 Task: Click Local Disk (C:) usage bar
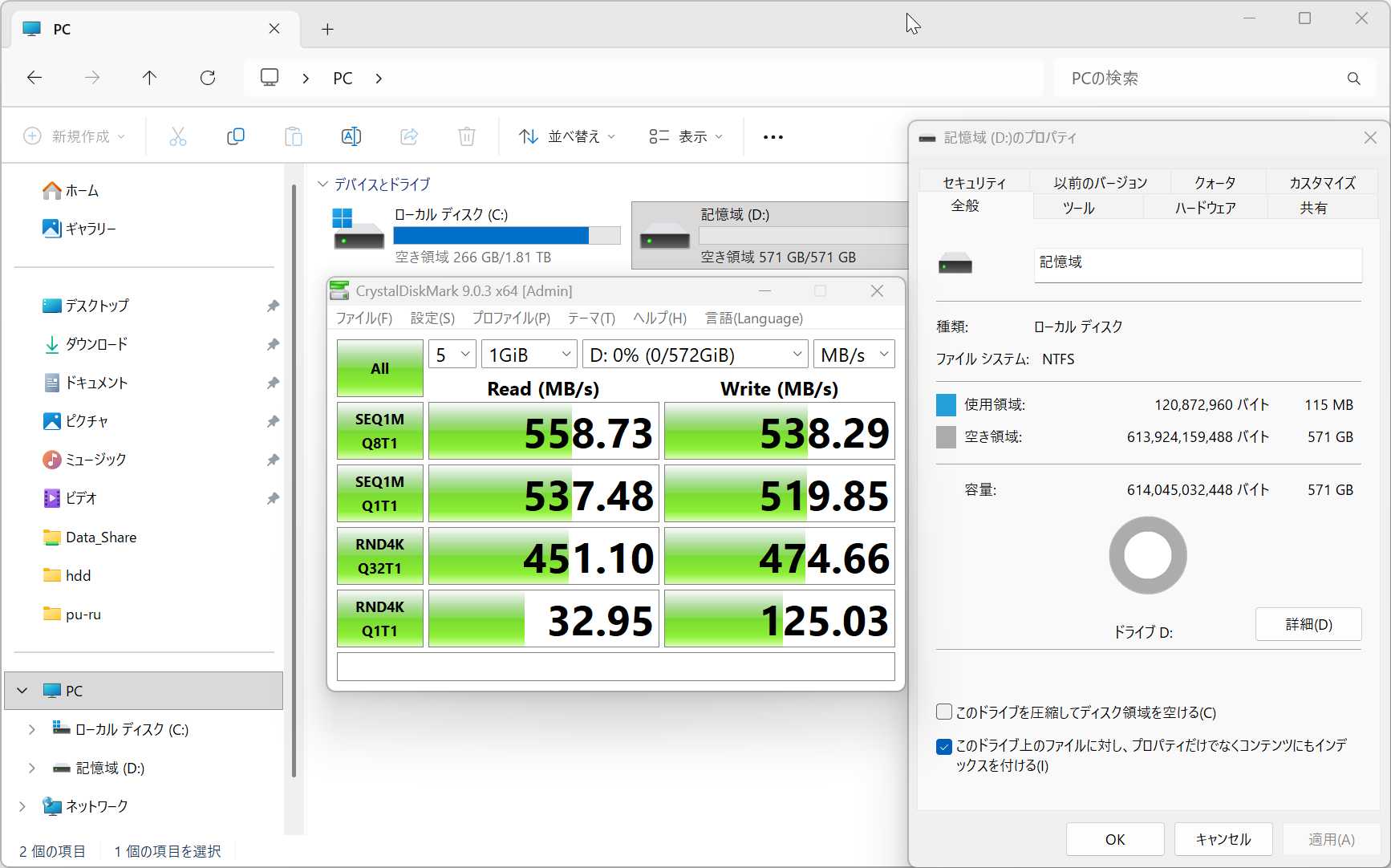coord(507,235)
